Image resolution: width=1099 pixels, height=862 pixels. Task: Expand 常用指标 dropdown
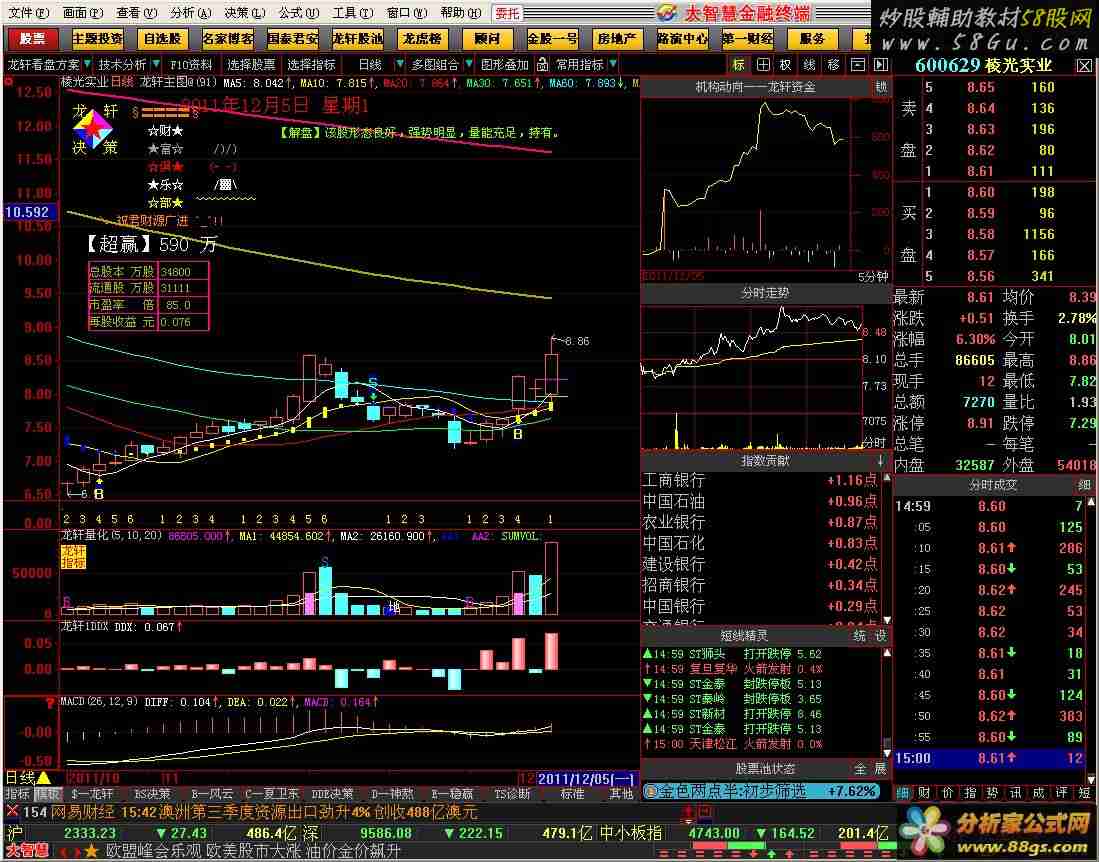click(x=613, y=64)
